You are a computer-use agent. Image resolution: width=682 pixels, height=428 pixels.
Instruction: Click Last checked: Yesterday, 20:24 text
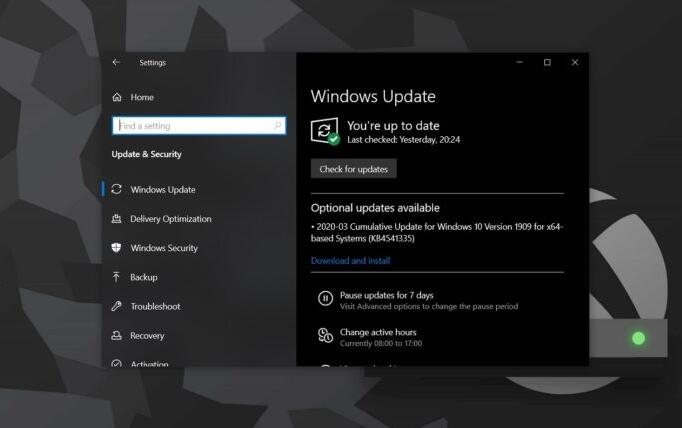coord(404,140)
